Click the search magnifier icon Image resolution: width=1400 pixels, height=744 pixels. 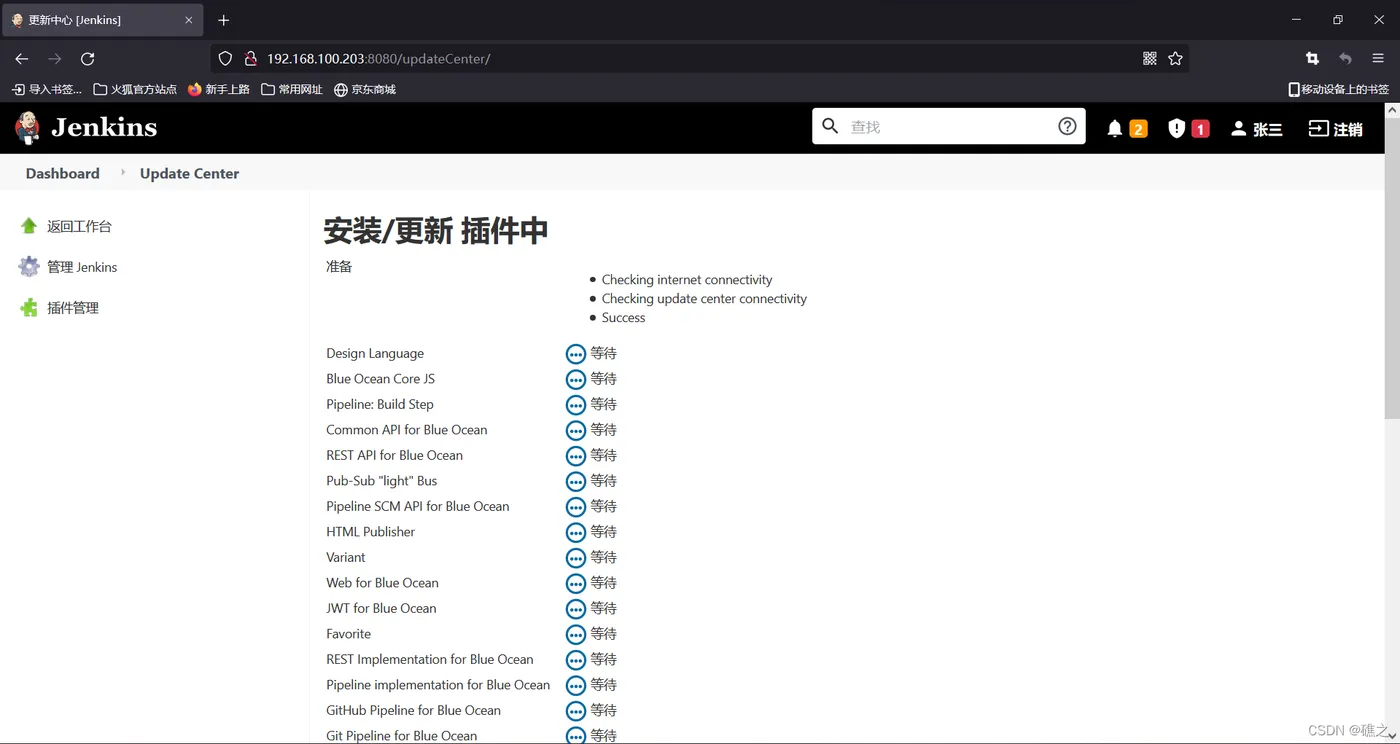[830, 126]
